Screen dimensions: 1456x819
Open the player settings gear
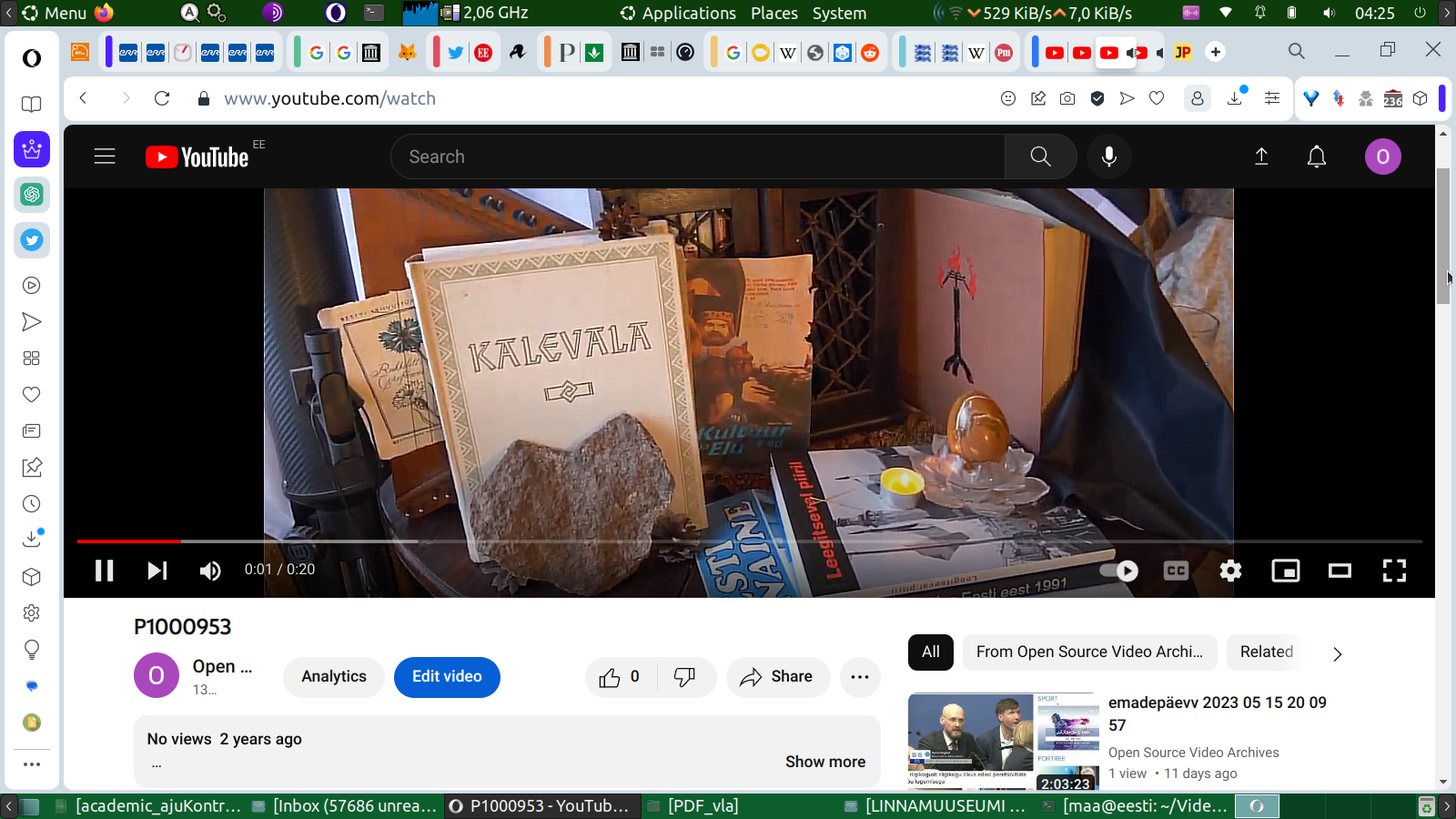(1230, 571)
